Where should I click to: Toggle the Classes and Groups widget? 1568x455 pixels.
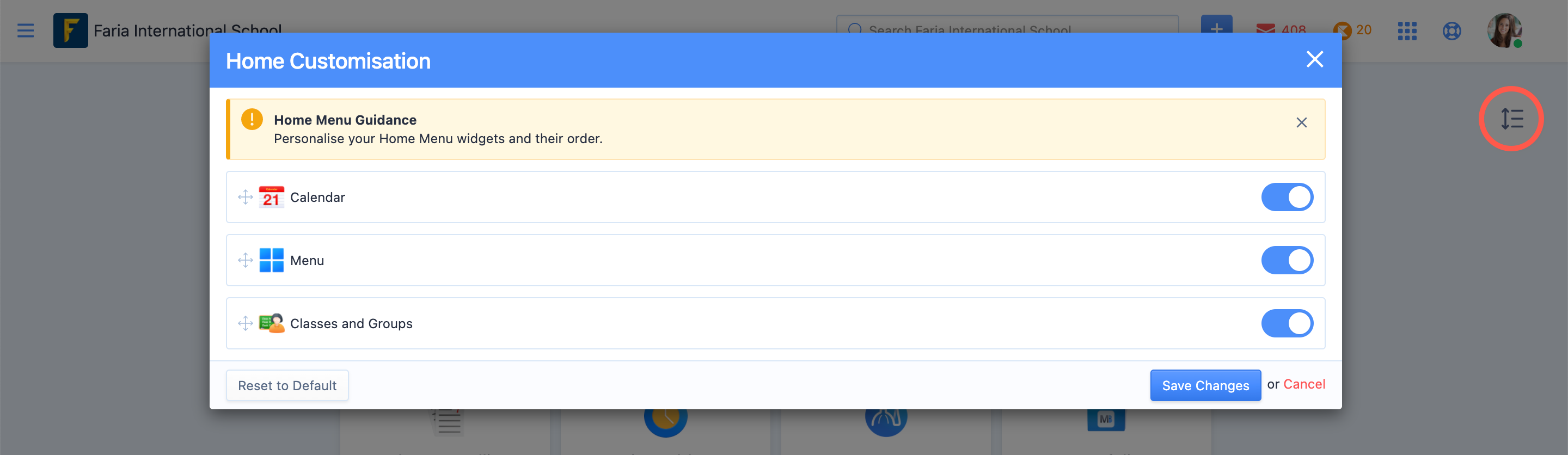(x=1287, y=324)
